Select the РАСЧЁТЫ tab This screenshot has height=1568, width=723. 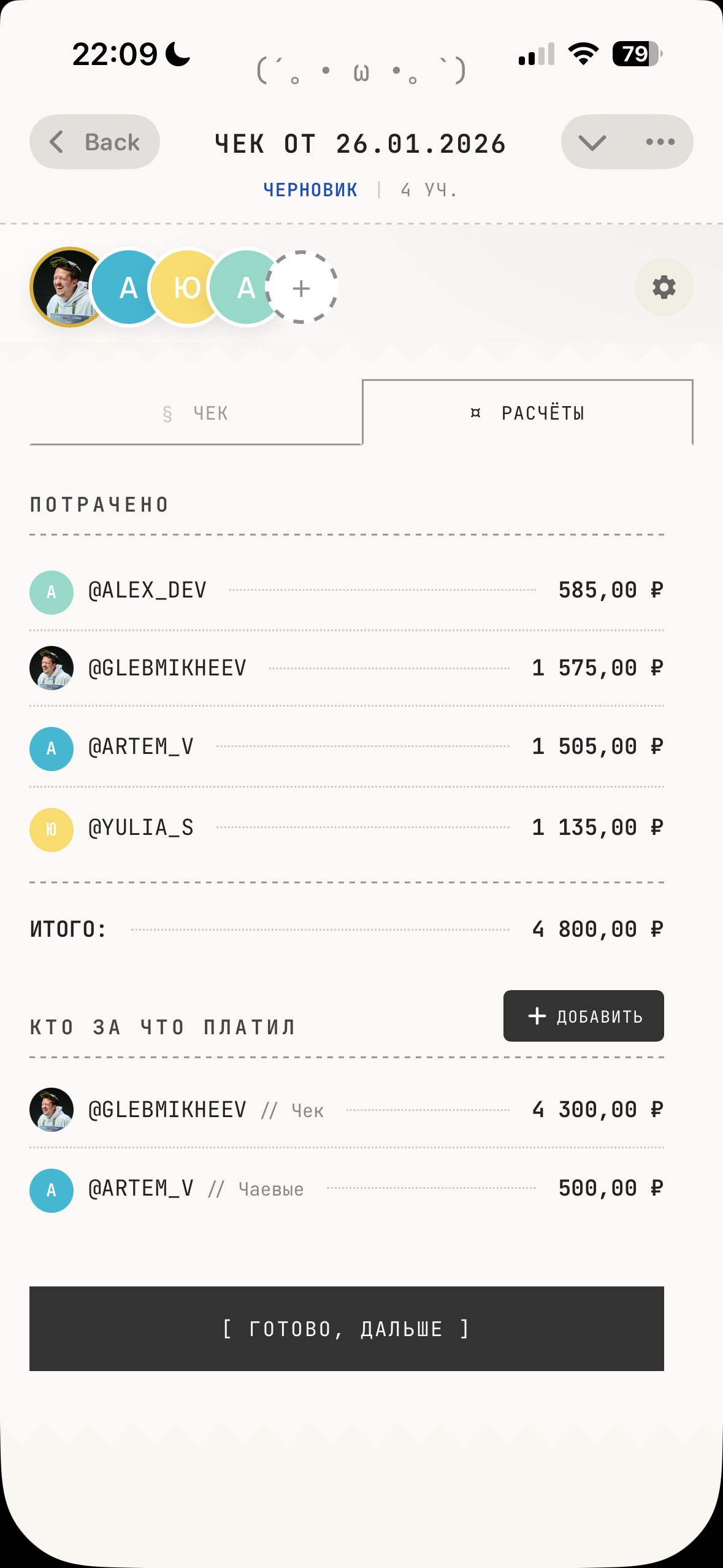pyautogui.click(x=527, y=413)
